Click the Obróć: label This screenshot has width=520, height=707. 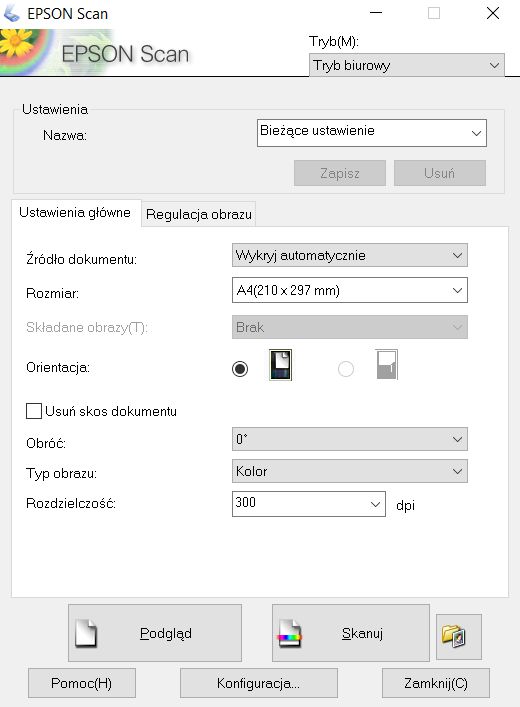46,443
